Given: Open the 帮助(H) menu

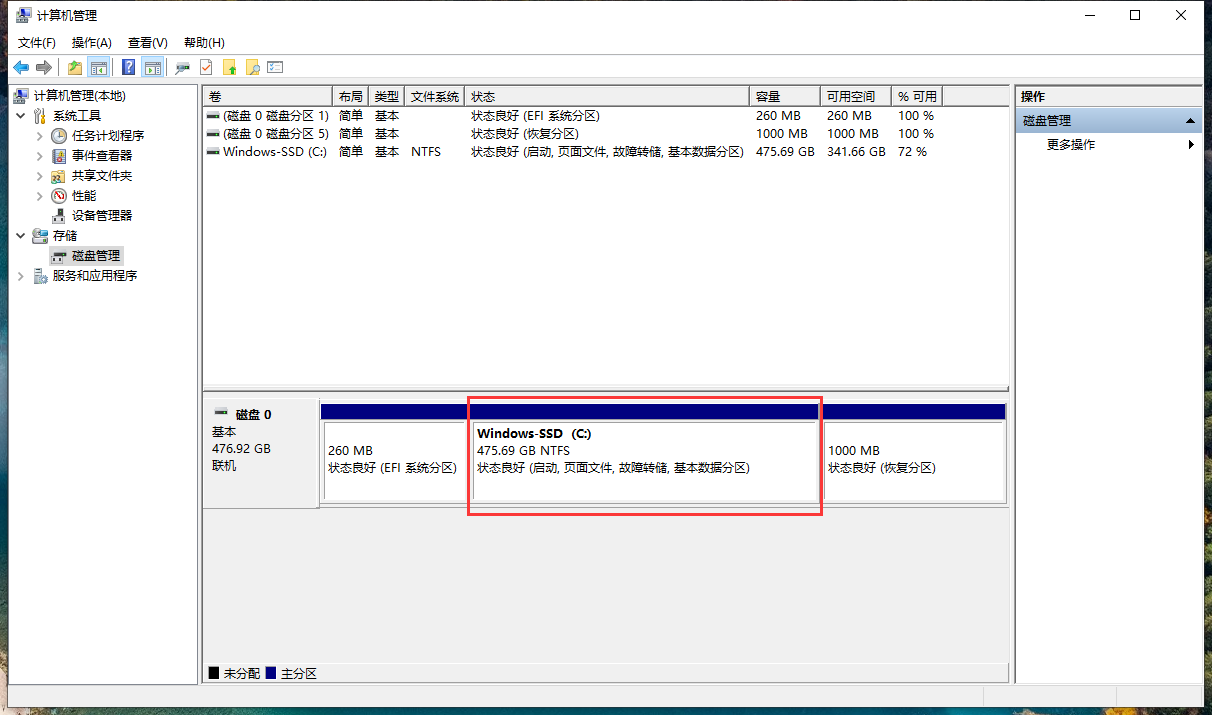Looking at the screenshot, I should 204,43.
